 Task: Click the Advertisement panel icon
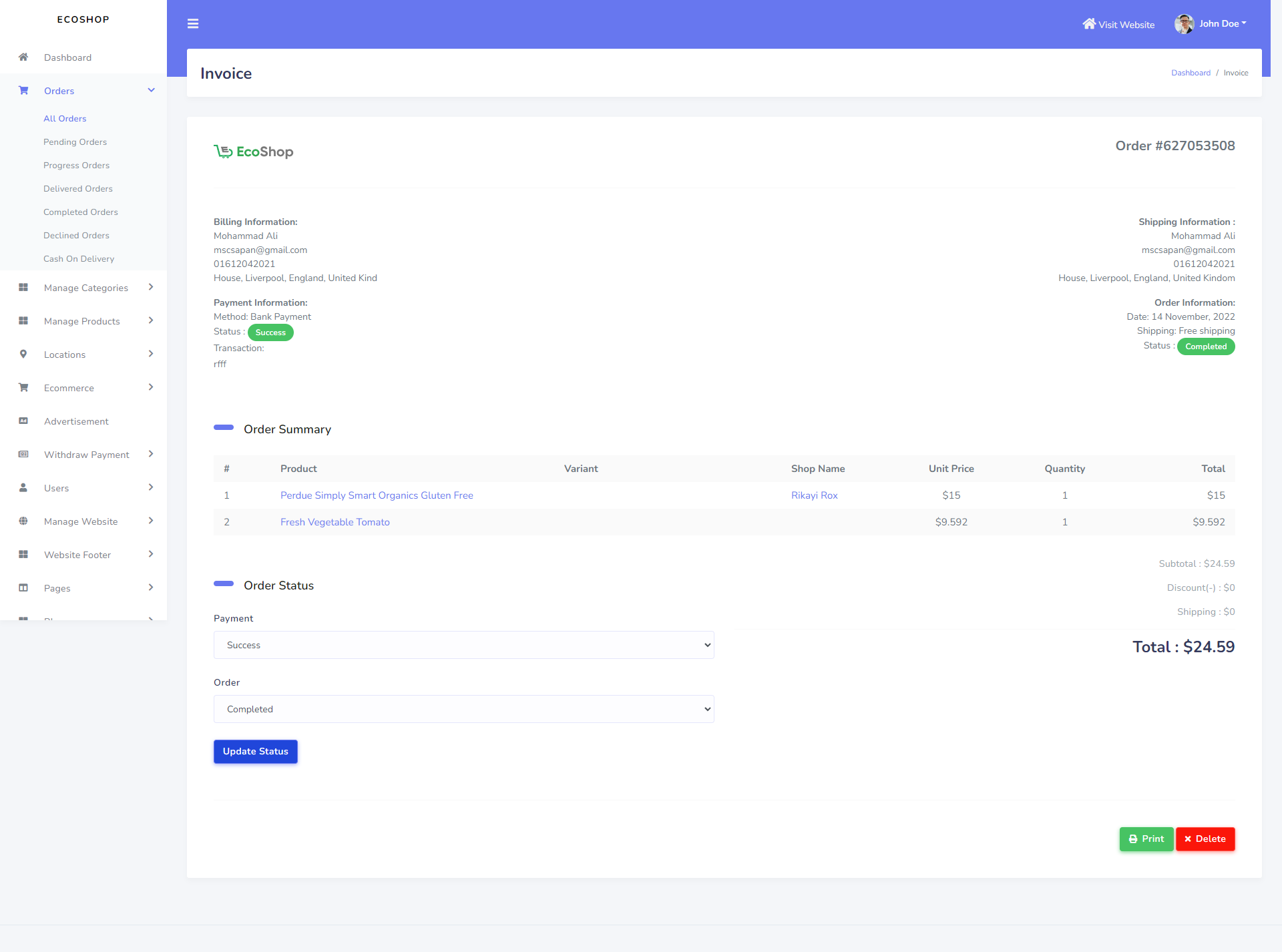(x=23, y=421)
